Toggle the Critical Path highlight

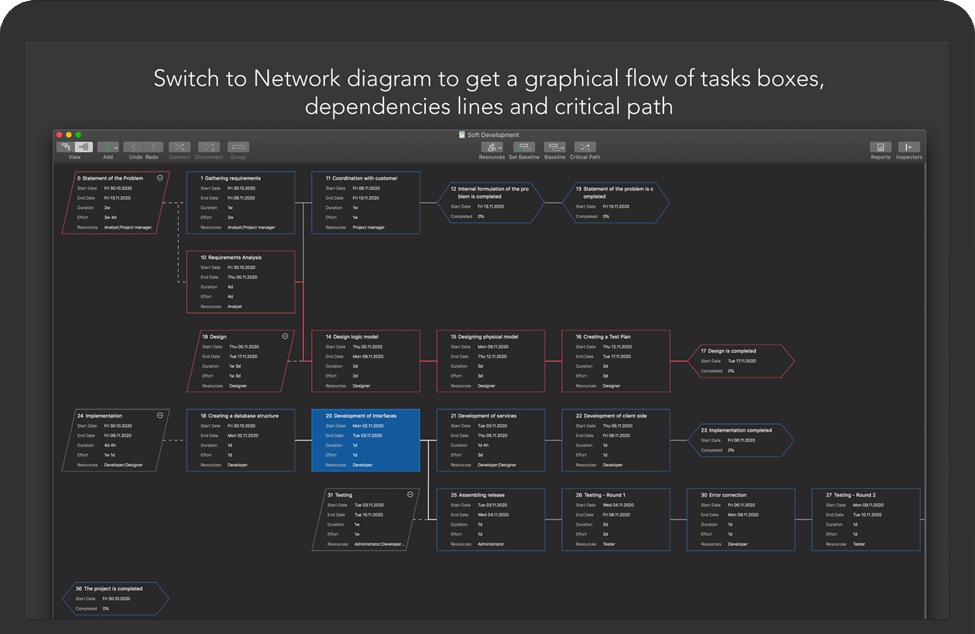(585, 147)
